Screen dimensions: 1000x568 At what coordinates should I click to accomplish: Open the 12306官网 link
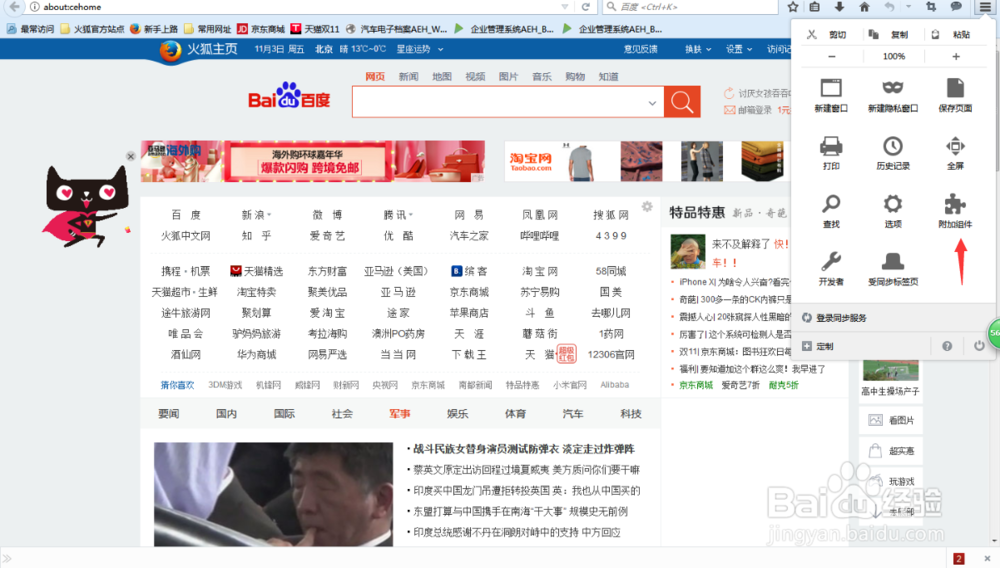click(611, 354)
